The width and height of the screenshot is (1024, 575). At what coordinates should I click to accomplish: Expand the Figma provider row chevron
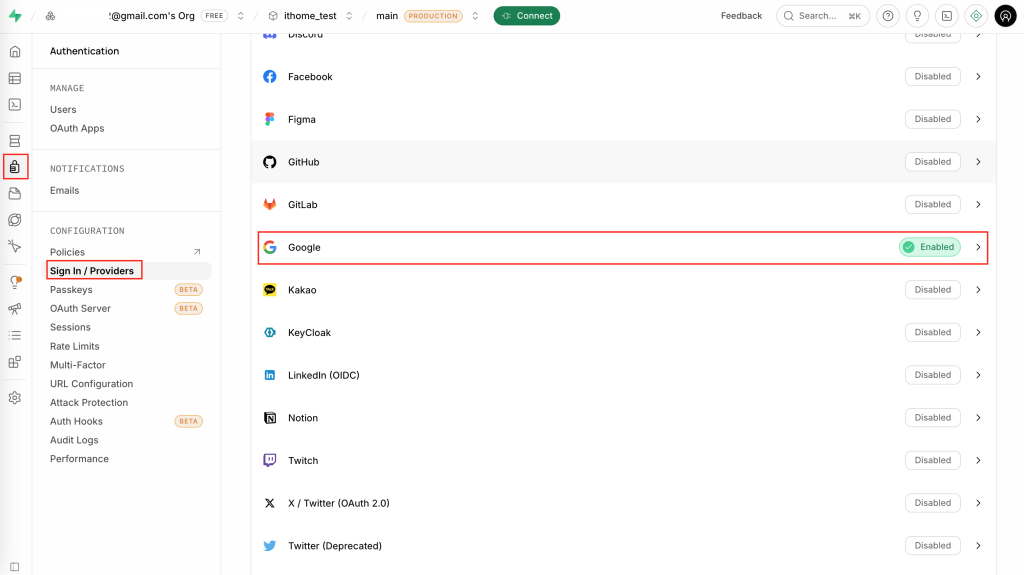(978, 119)
